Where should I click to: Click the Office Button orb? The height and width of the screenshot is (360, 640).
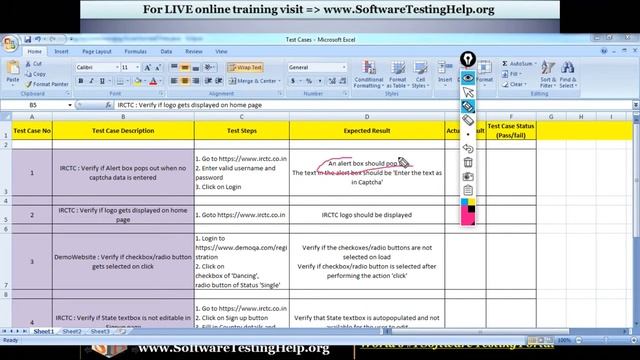[9, 44]
